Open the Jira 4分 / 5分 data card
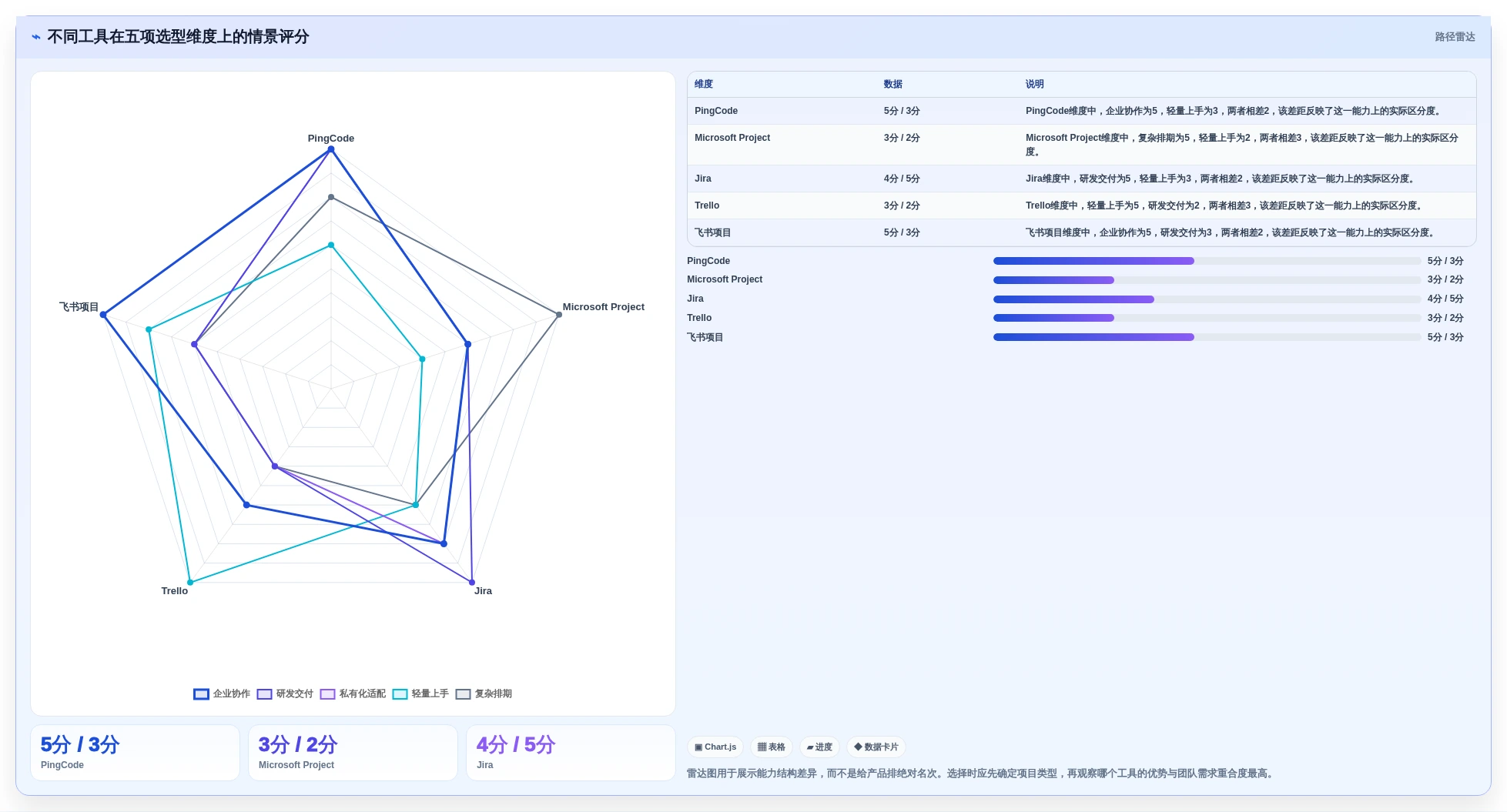 point(571,753)
